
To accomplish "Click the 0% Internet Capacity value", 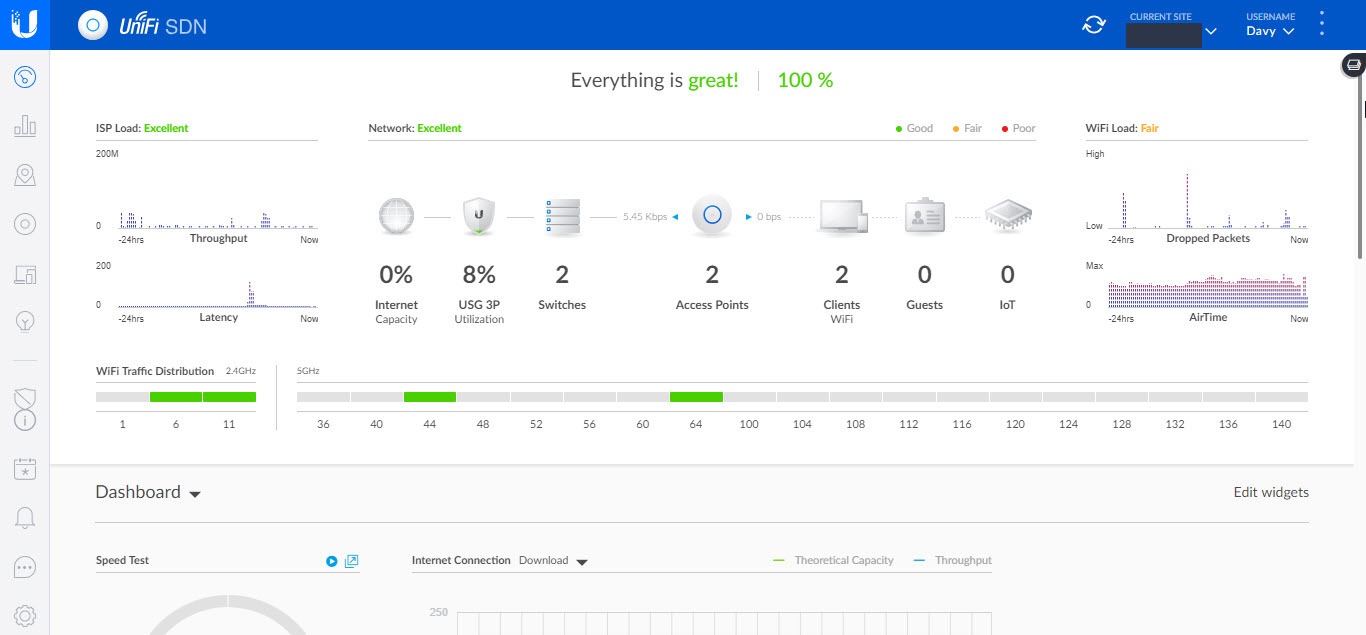I will 396,275.
